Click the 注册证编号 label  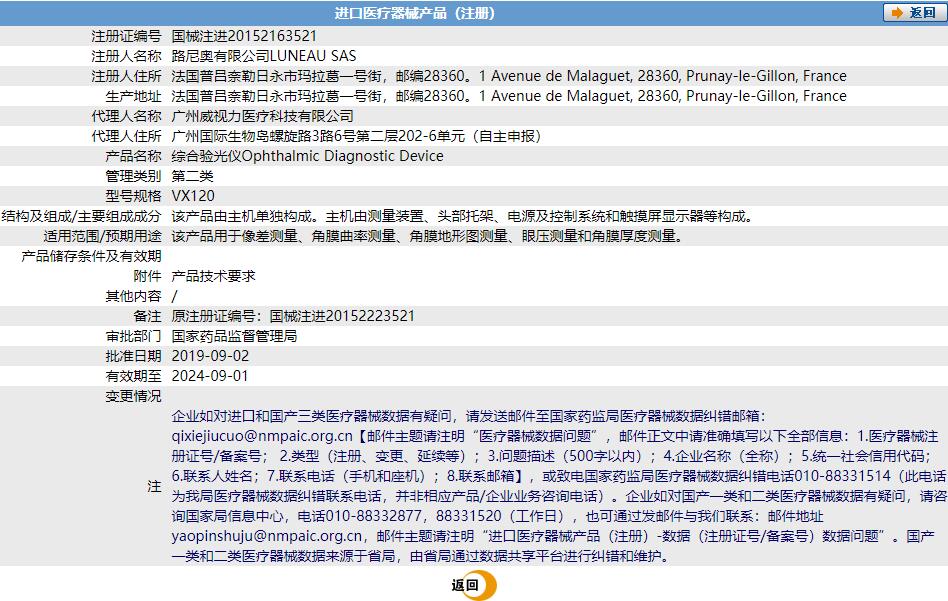(126, 36)
